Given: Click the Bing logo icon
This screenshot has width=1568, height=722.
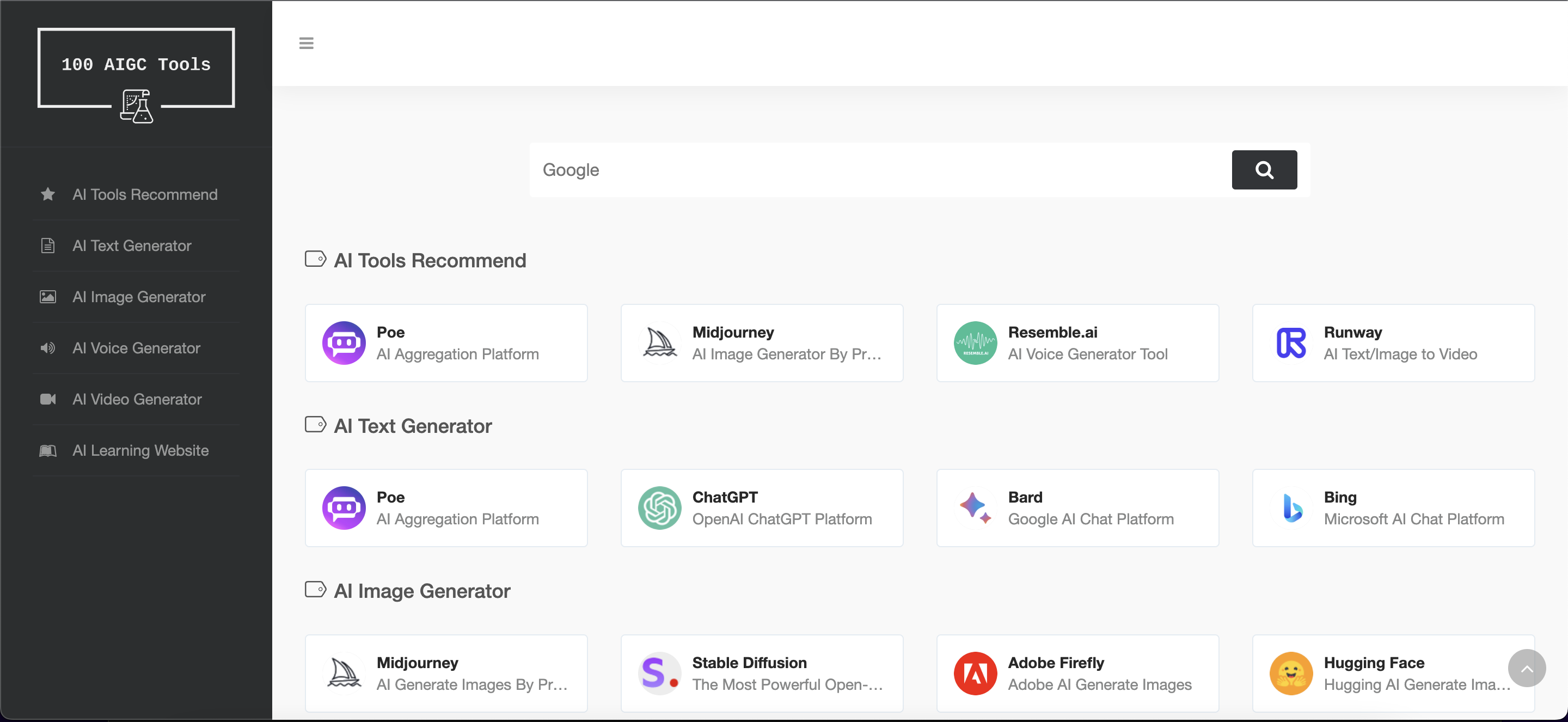Looking at the screenshot, I should pos(1290,507).
